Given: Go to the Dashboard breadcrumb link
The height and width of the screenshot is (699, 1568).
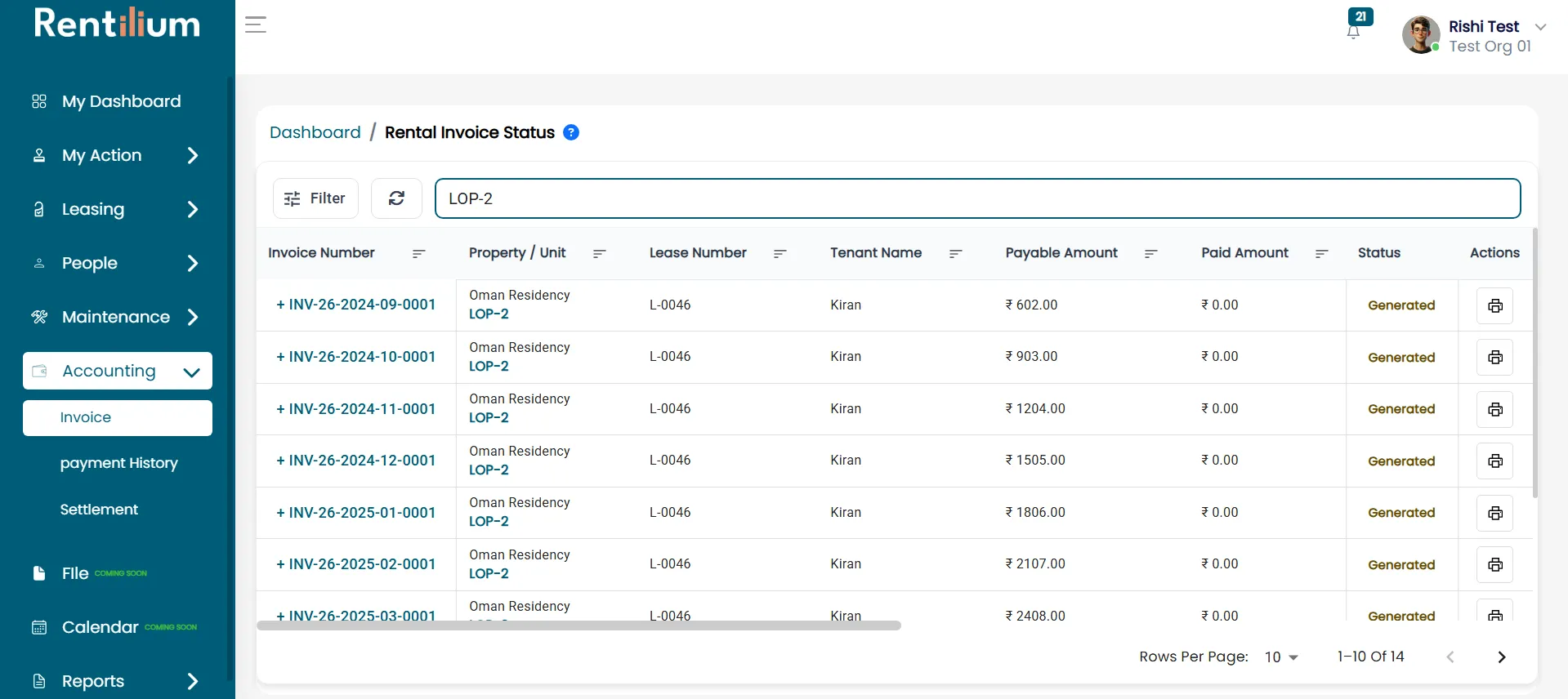Looking at the screenshot, I should tap(315, 132).
